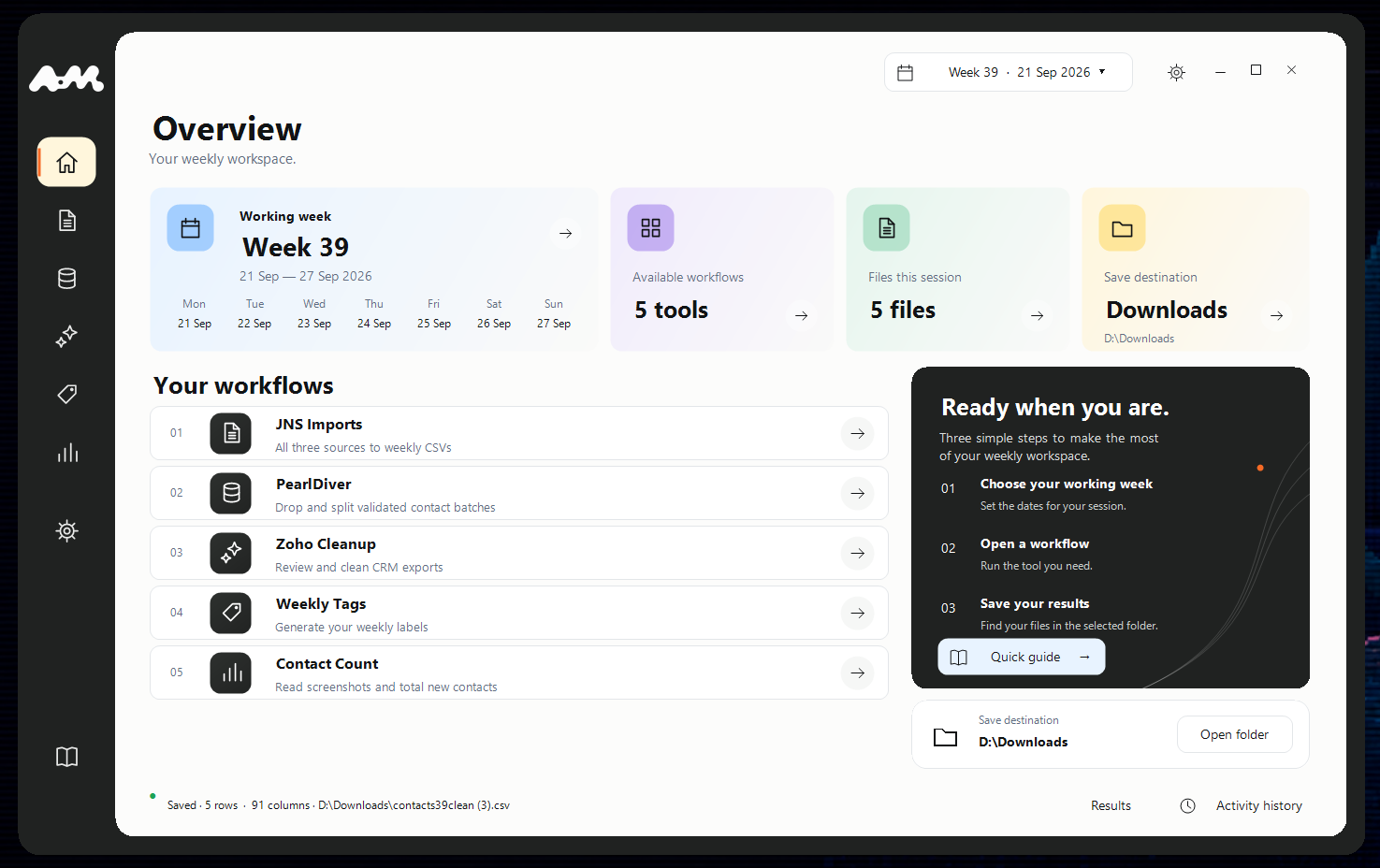Click the arrow for the PearlDiver workflow
Viewport: 1380px width, 868px height.
858,493
